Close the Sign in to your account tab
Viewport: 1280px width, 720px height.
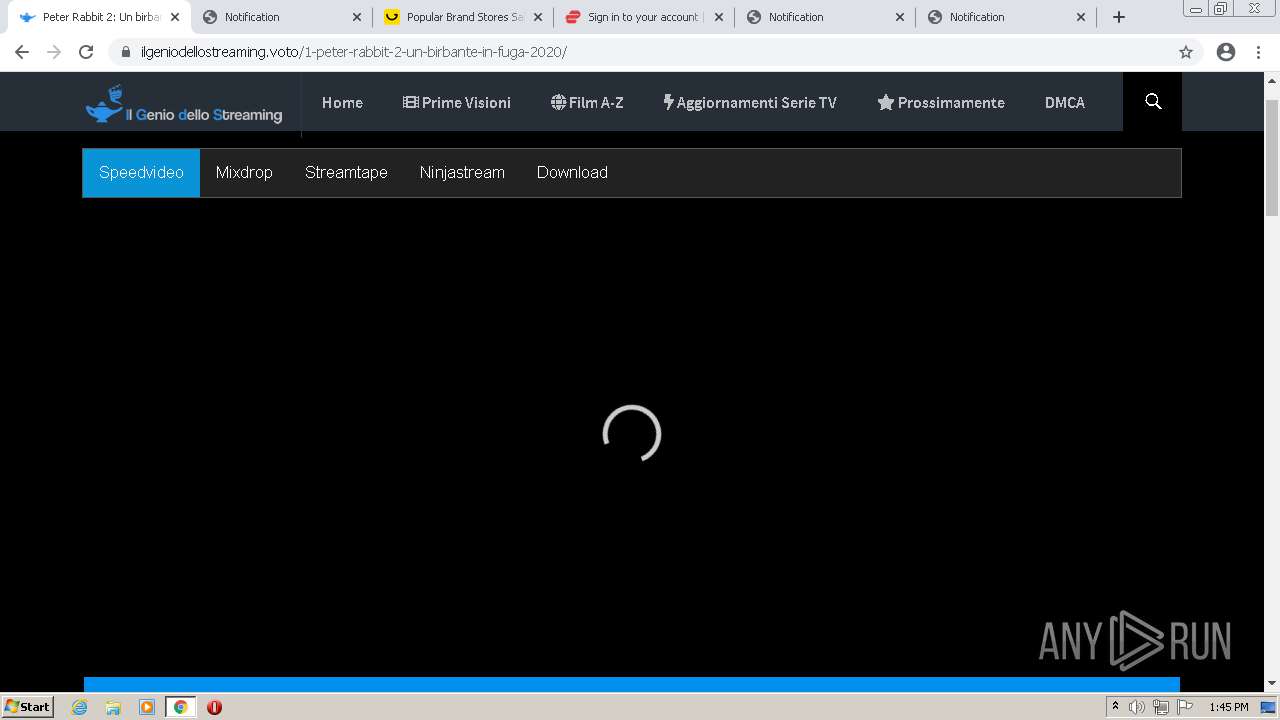718,17
